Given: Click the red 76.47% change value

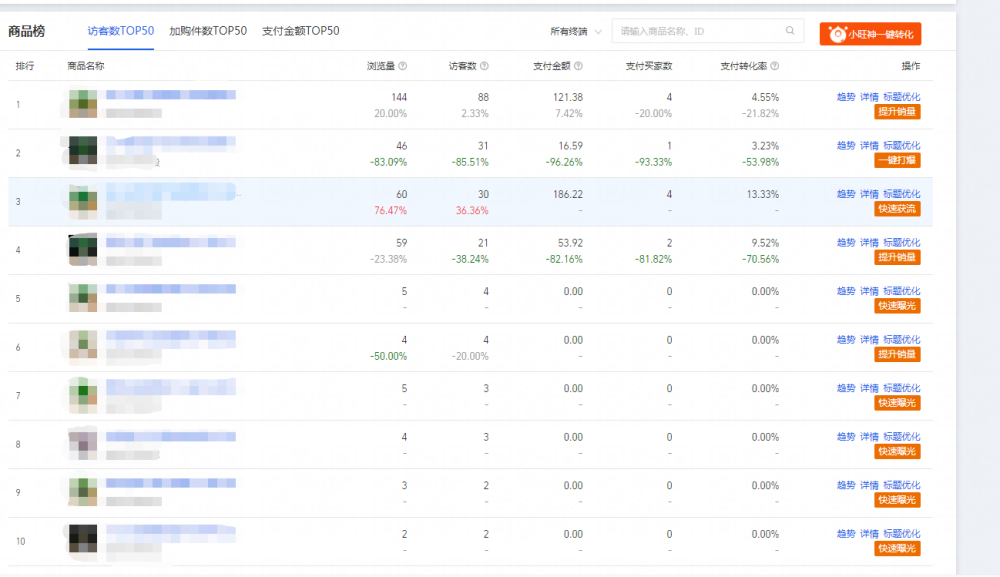Looking at the screenshot, I should 390,210.
